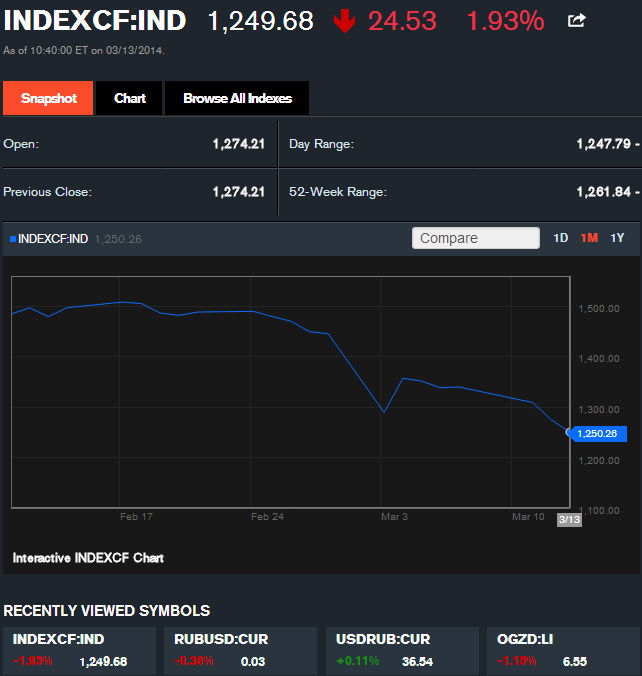The height and width of the screenshot is (676, 642).
Task: Click the share arrow icon beside percentage change
Action: (x=577, y=20)
